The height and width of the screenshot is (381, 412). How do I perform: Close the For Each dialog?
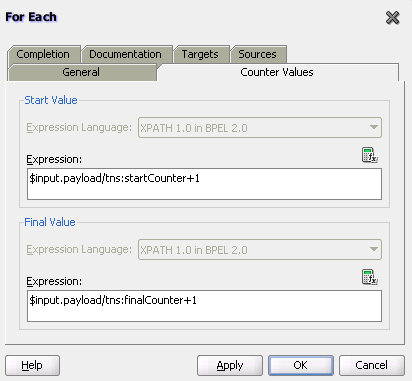pos(392,18)
